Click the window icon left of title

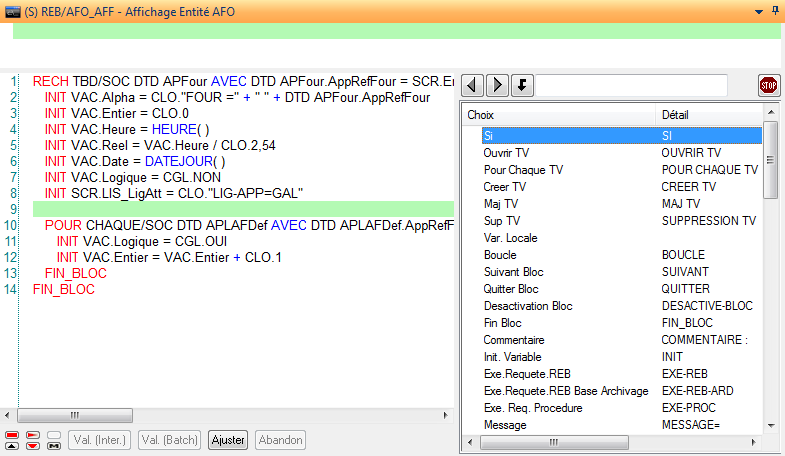tap(12, 10)
